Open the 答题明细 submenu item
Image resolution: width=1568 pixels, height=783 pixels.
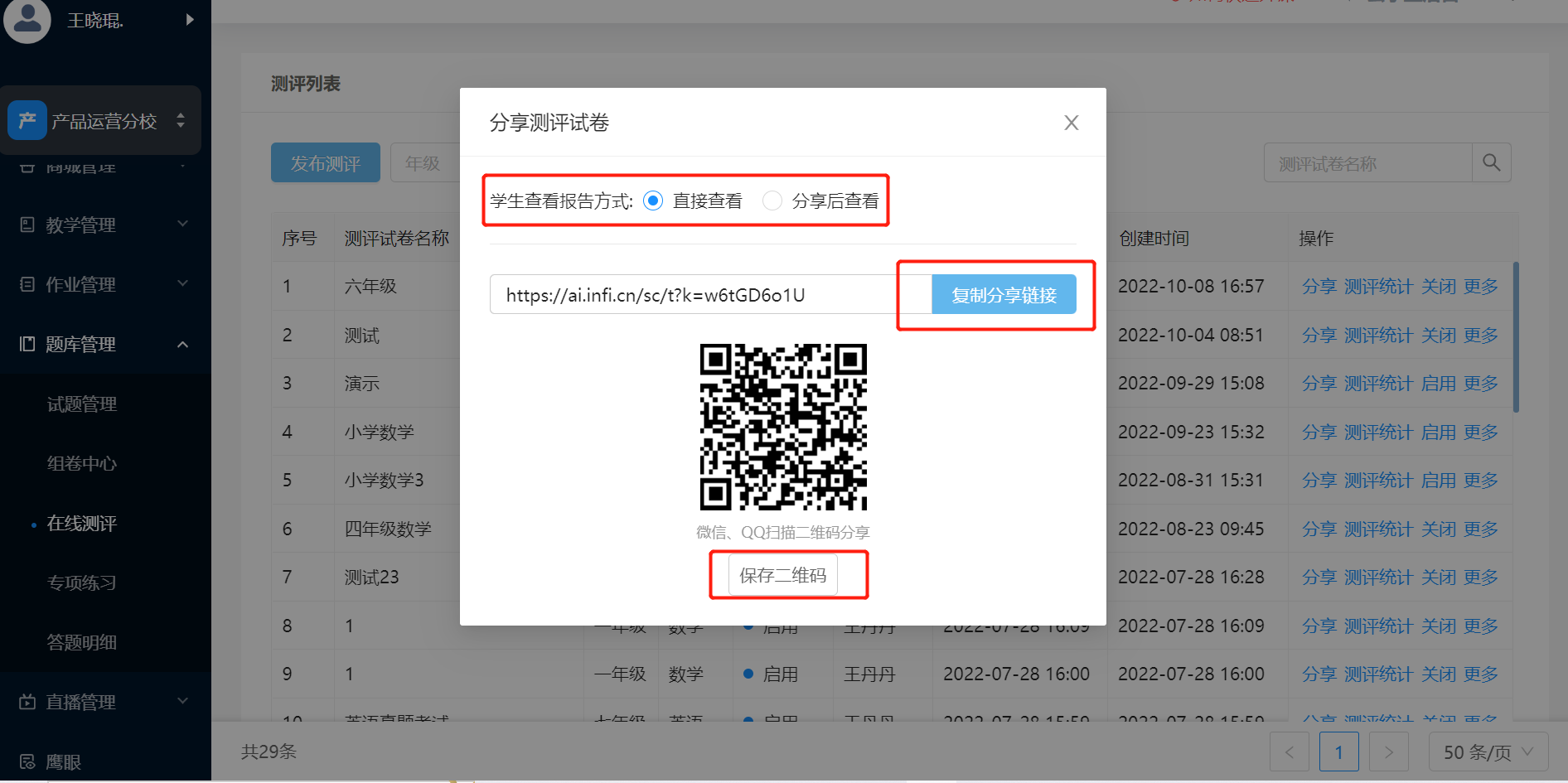[82, 642]
